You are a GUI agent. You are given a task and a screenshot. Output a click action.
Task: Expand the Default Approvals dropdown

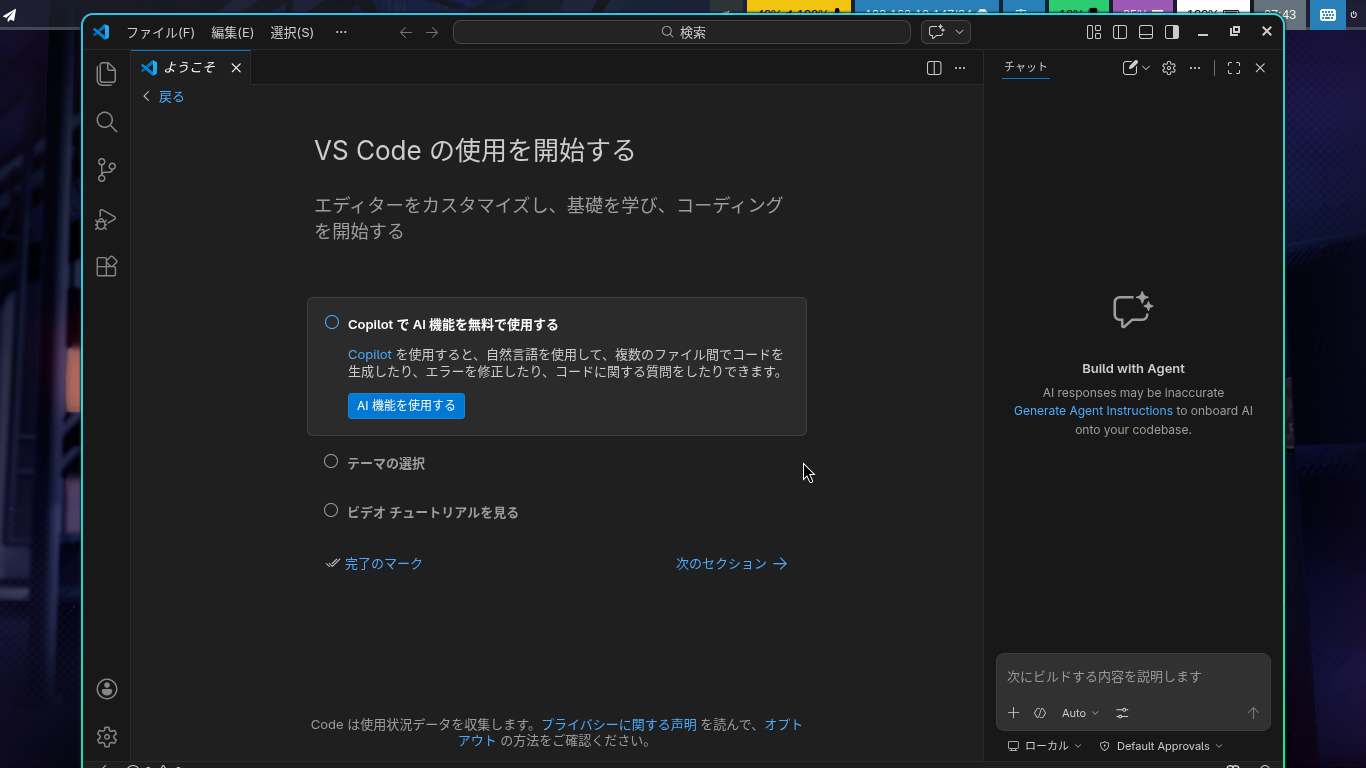pos(1162,746)
